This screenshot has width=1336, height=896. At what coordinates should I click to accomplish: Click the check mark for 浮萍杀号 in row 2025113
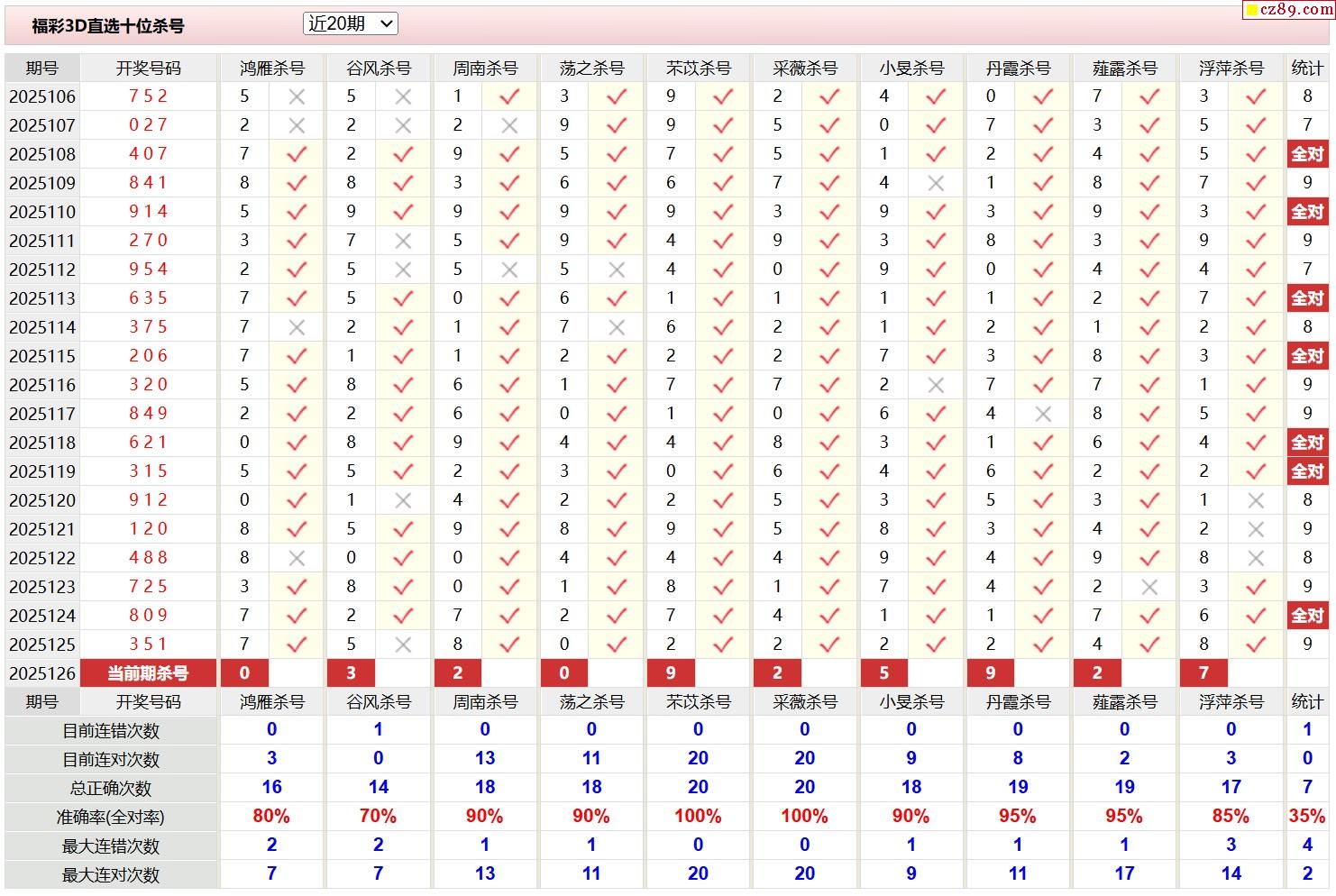[x=1256, y=298]
